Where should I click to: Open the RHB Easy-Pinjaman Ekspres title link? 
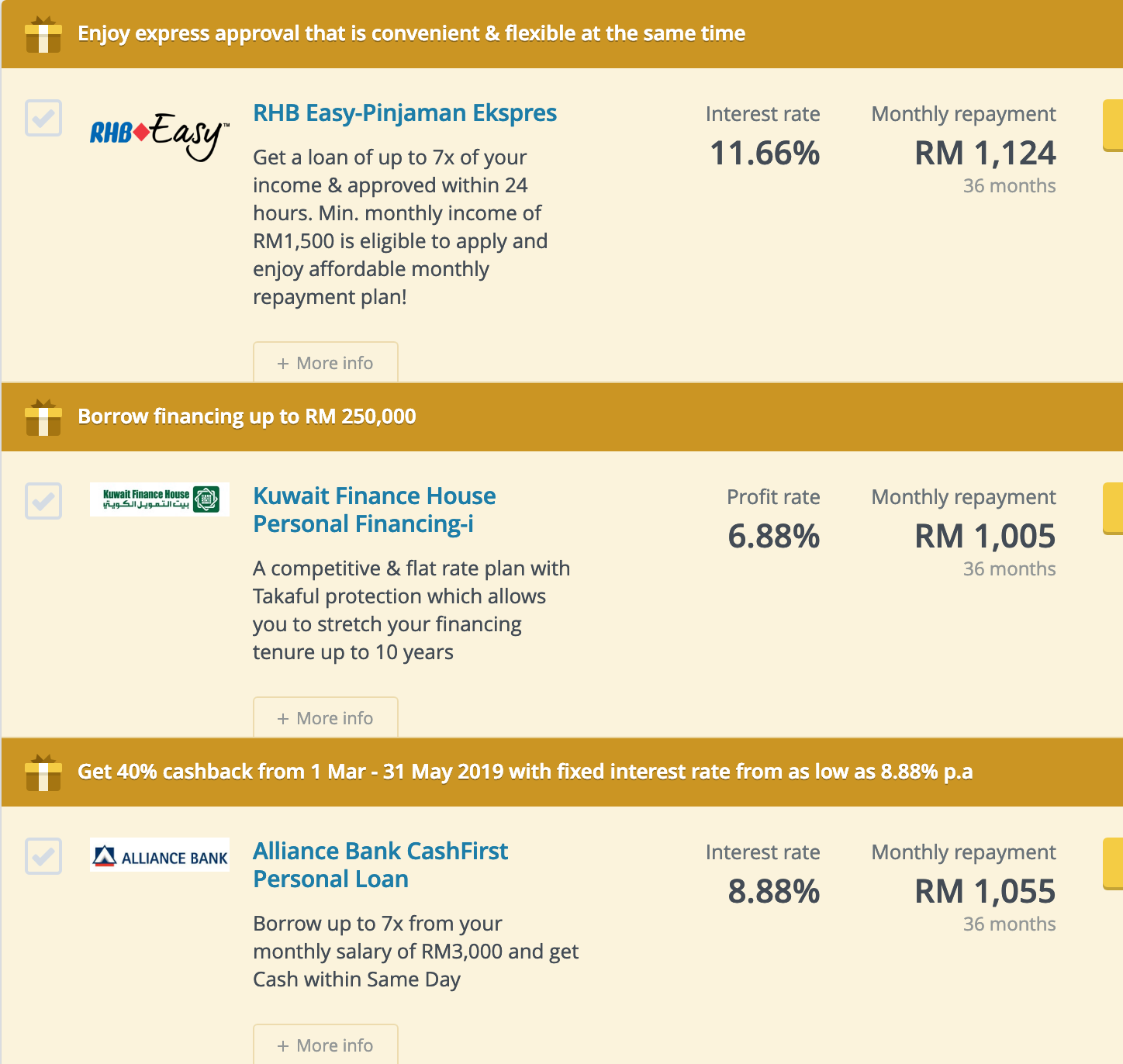point(405,113)
